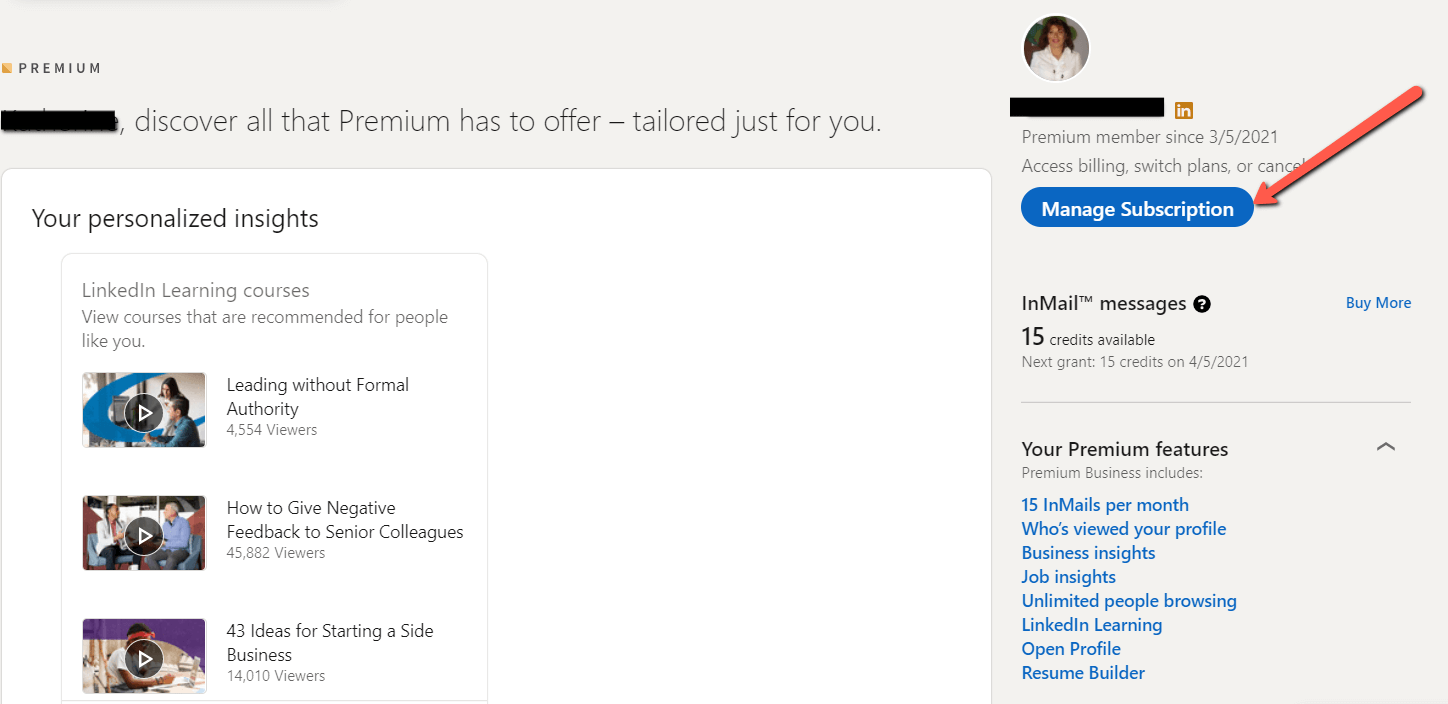
Task: Play the Negative Feedback to Senior Colleagues video
Action: click(x=144, y=533)
